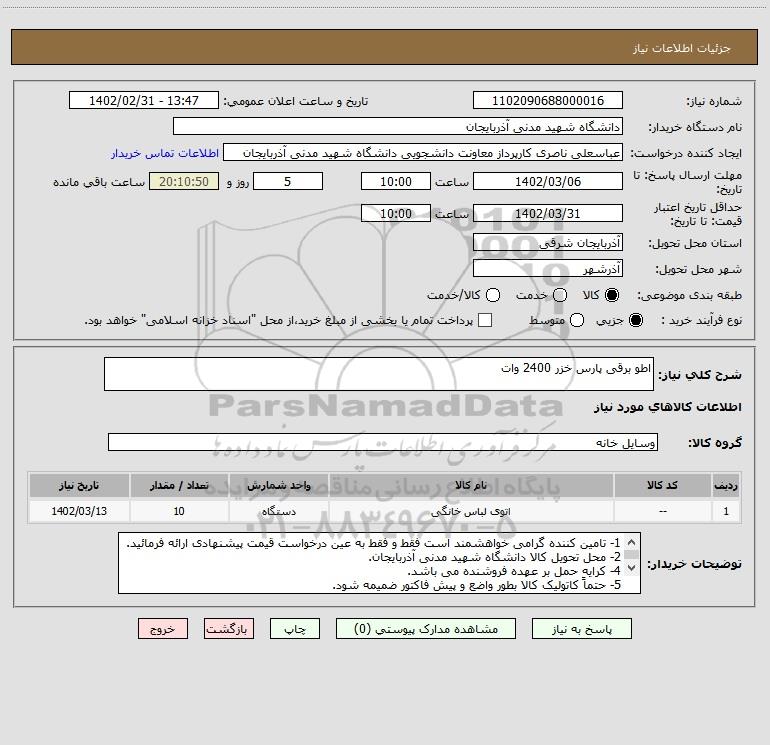Select the کالا radio button

[612, 295]
